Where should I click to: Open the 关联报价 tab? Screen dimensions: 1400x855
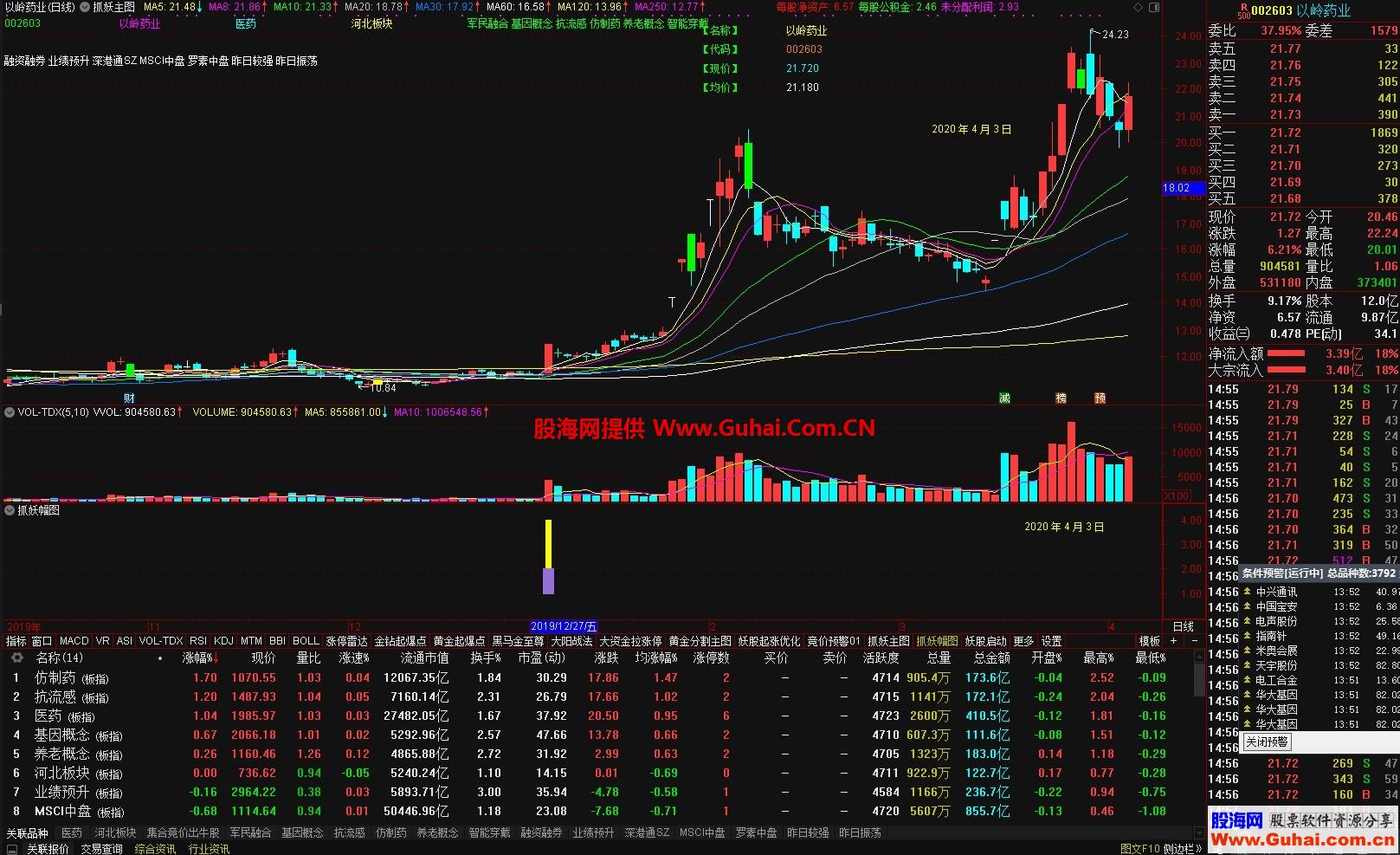coord(48,849)
